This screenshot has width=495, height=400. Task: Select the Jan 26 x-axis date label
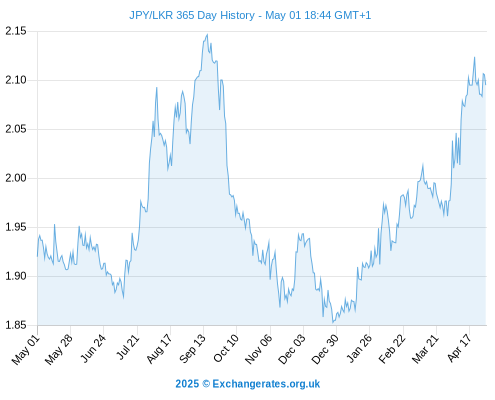click(359, 348)
